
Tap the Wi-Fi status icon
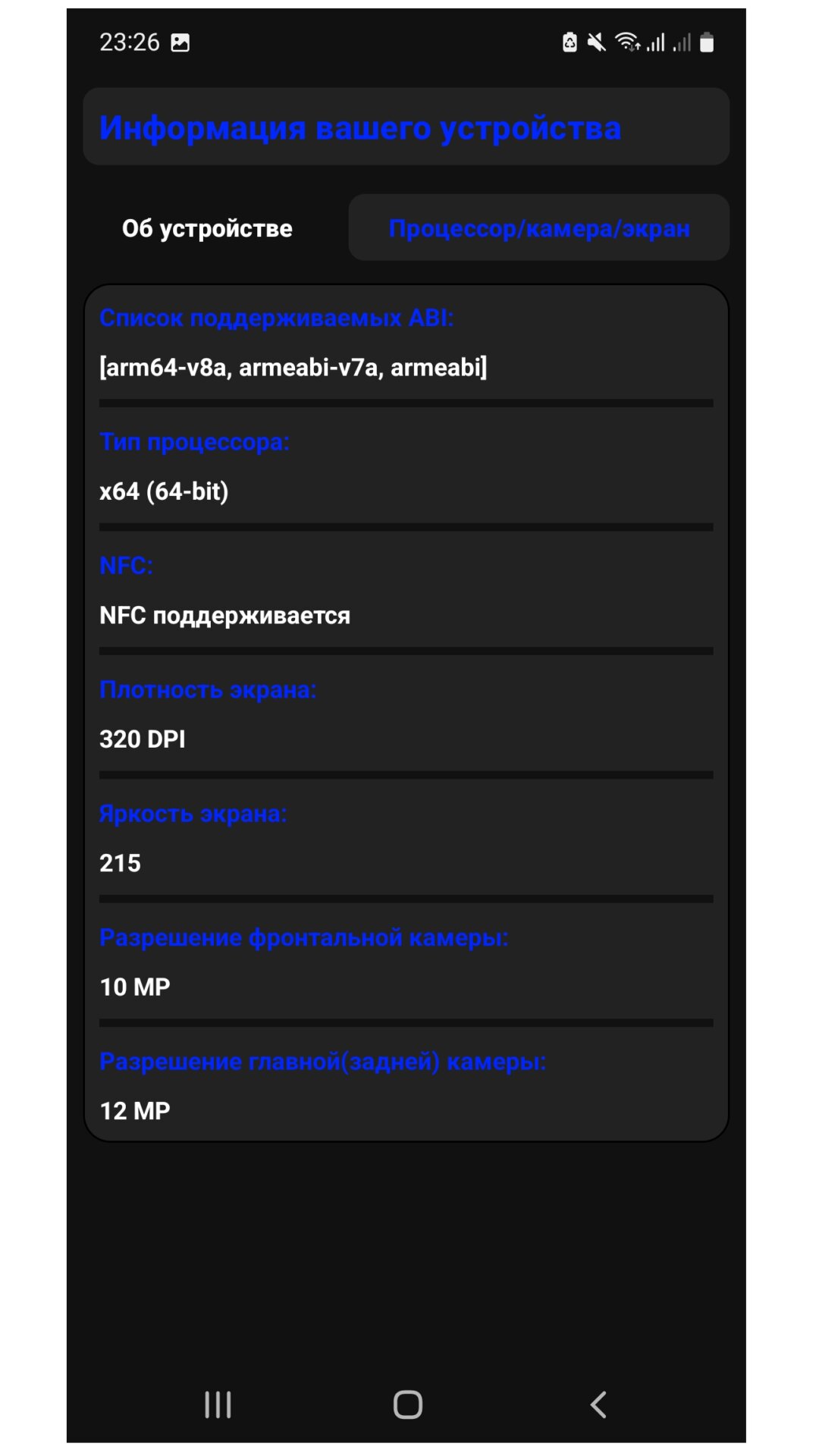[627, 42]
